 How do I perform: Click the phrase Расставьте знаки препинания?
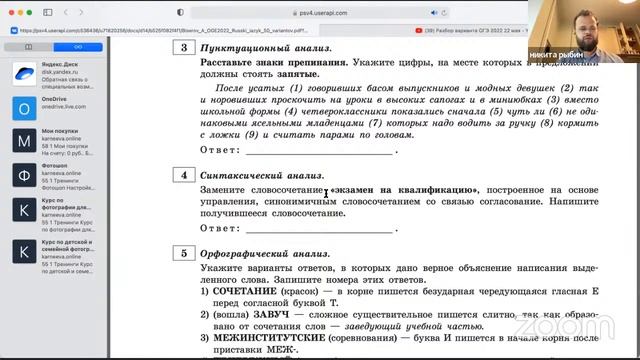click(274, 62)
